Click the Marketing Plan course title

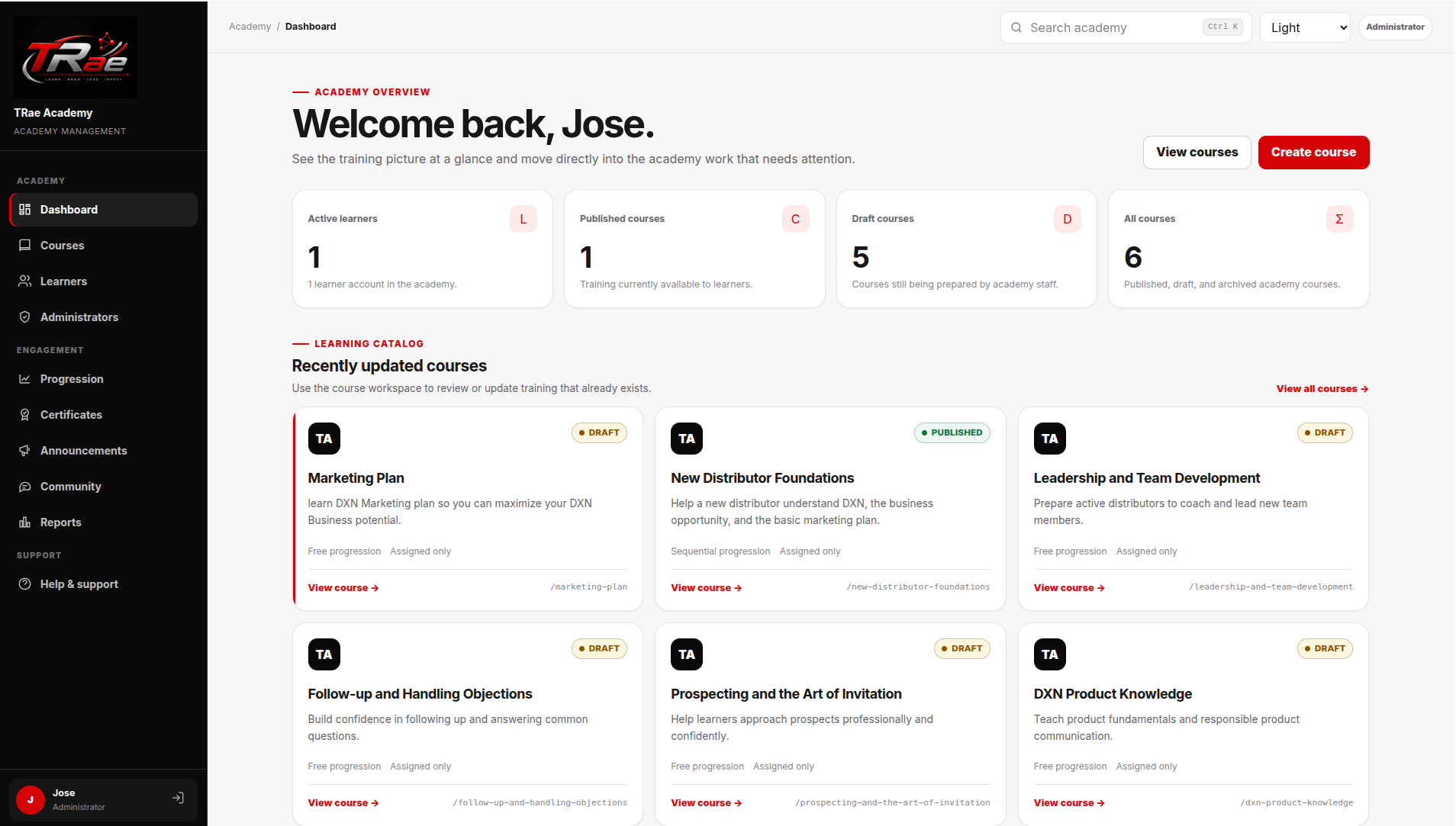(356, 478)
